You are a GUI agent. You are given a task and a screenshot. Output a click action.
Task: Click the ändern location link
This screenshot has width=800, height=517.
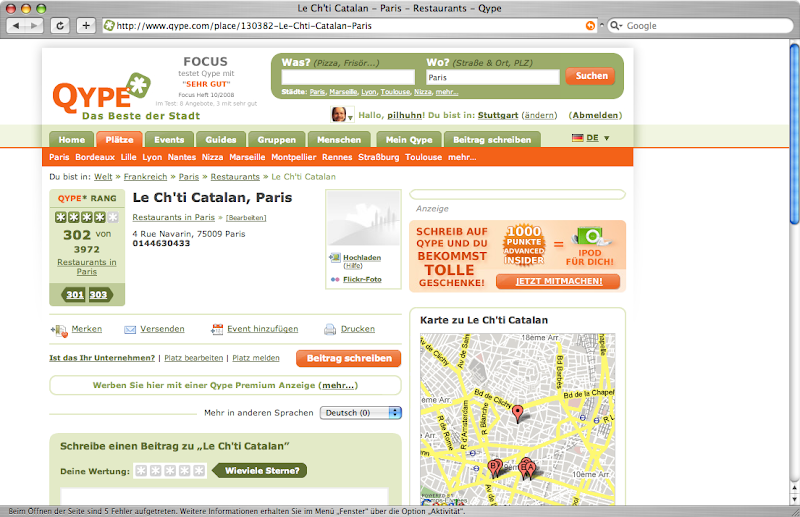pyautogui.click(x=539, y=115)
